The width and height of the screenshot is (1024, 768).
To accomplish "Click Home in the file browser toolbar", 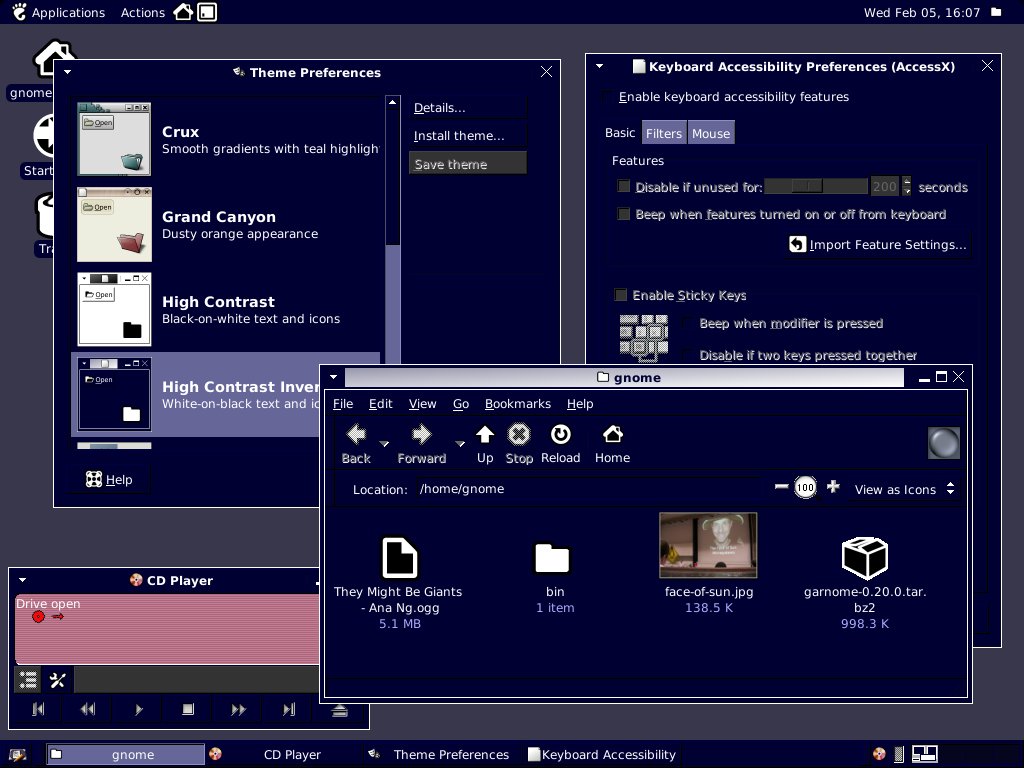I will (612, 444).
